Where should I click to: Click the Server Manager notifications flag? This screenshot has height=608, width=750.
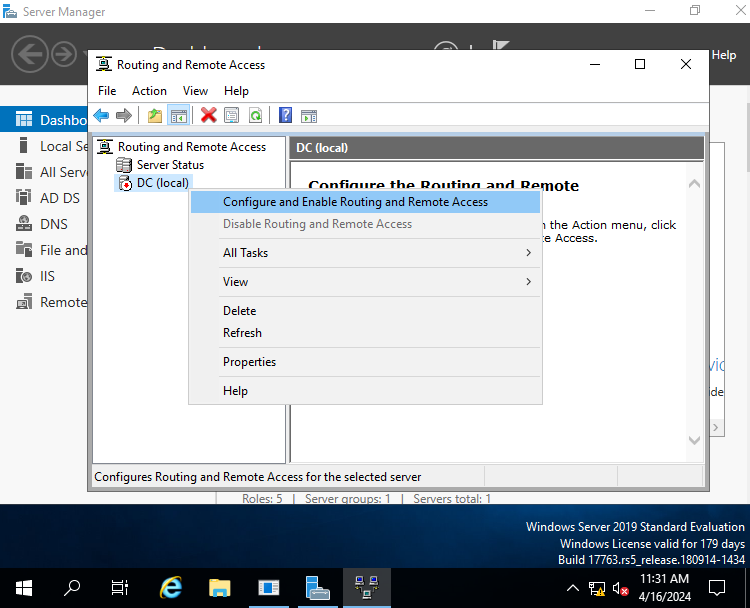500,45
